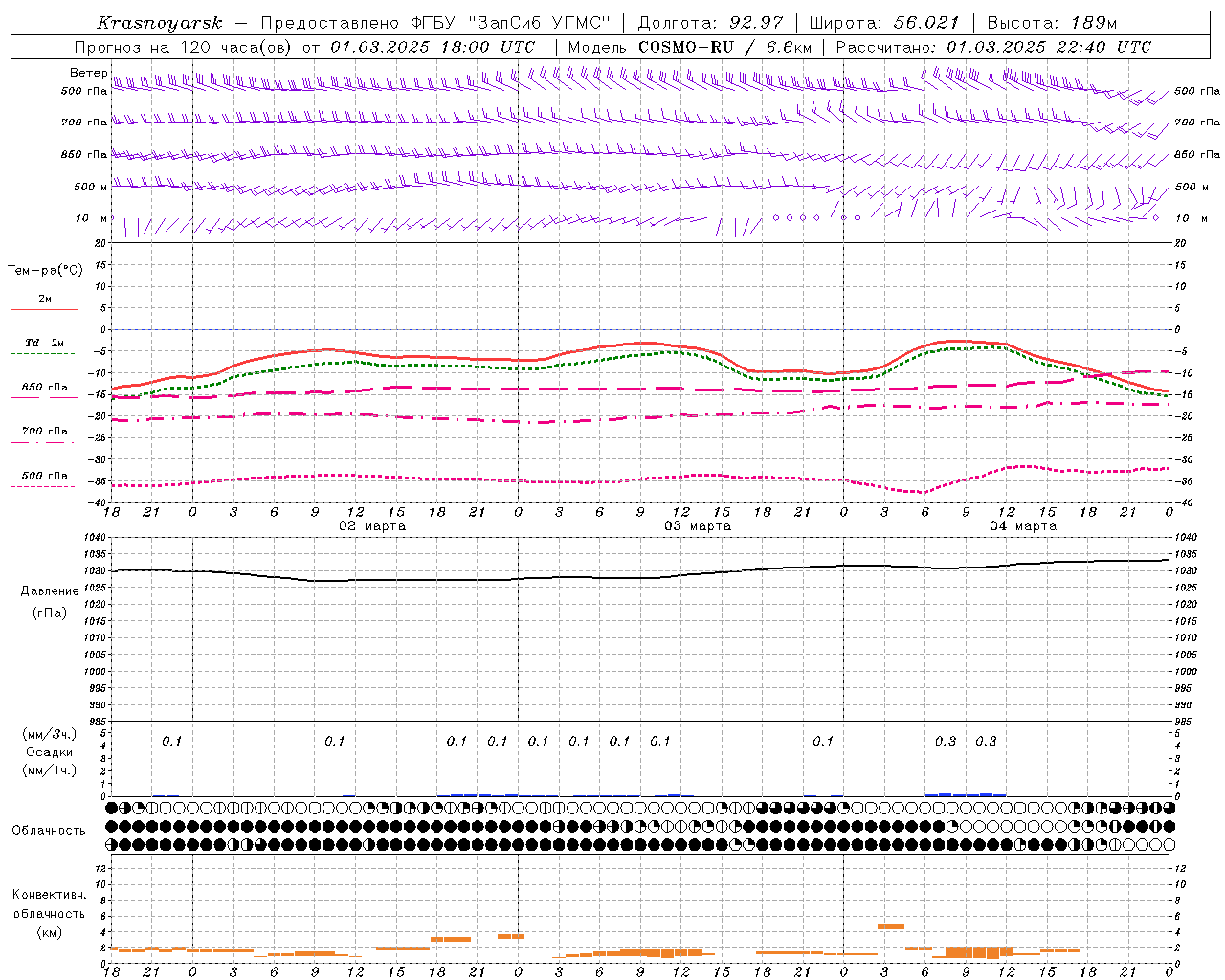Image resolution: width=1225 pixels, height=980 pixels.
Task: Click the Рассчитано: 01.03.2025 22:40 UTC text
Action: click(993, 47)
